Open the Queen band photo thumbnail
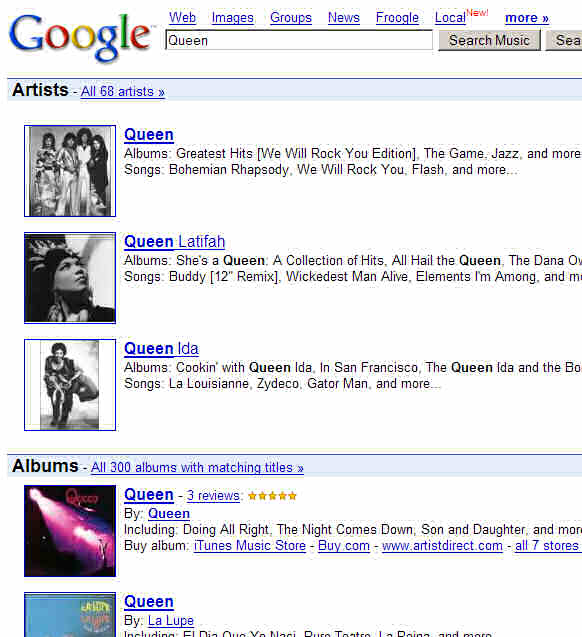Image resolution: width=582 pixels, height=637 pixels. (70, 171)
